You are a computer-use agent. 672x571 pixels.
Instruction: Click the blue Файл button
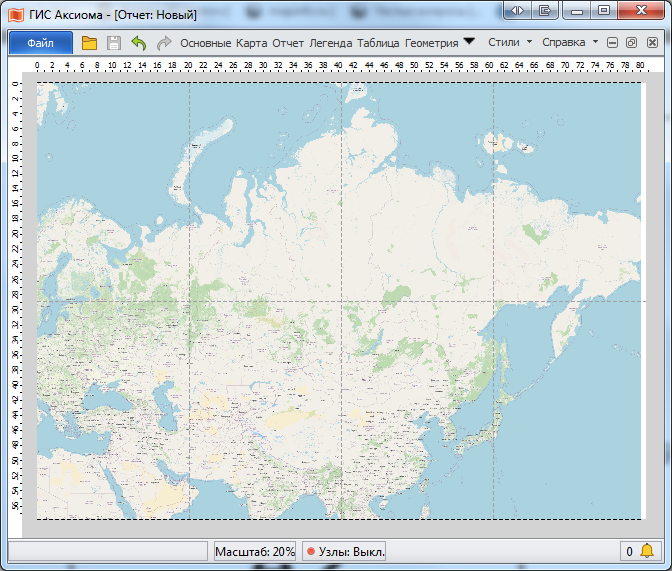tap(41, 43)
